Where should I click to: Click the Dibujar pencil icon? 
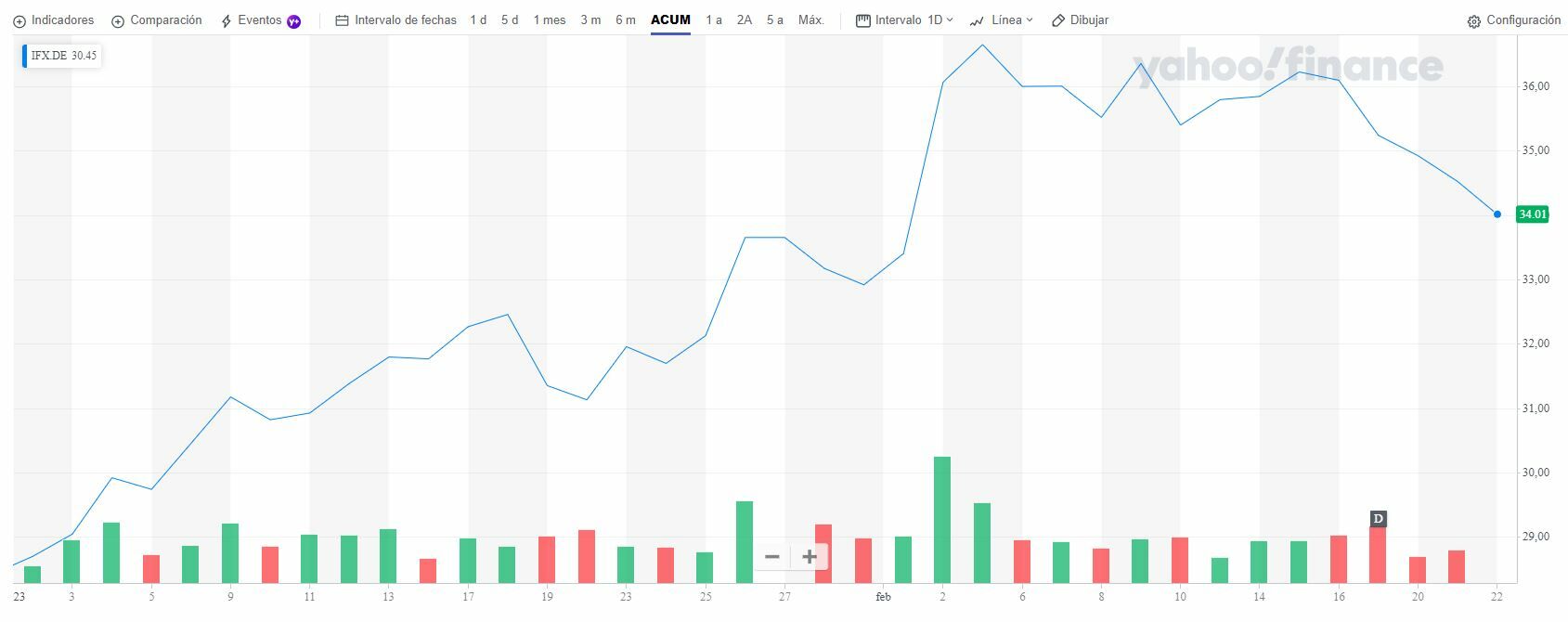point(1058,20)
